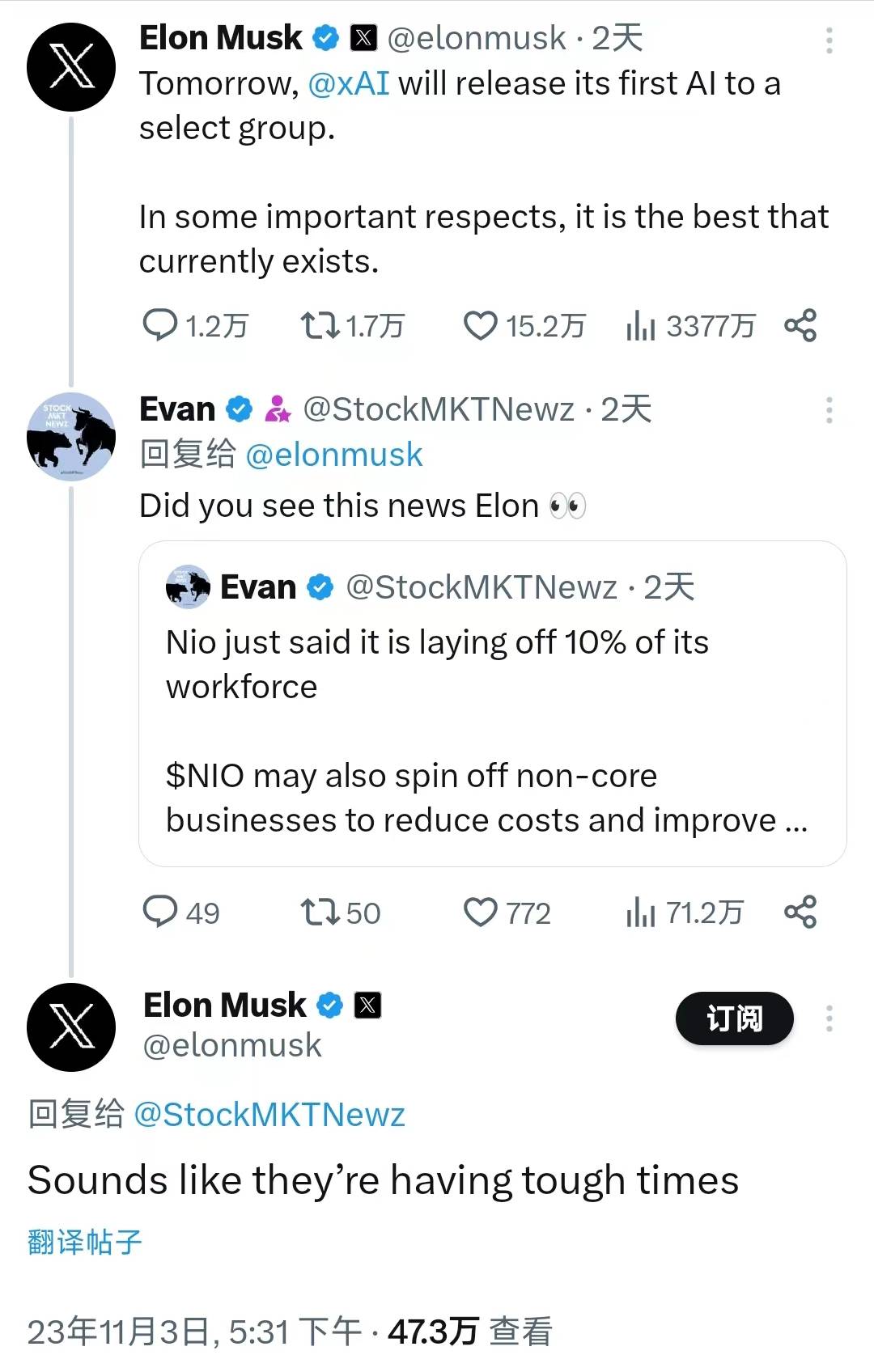Open view analytics for the 3377万 post

640,326
